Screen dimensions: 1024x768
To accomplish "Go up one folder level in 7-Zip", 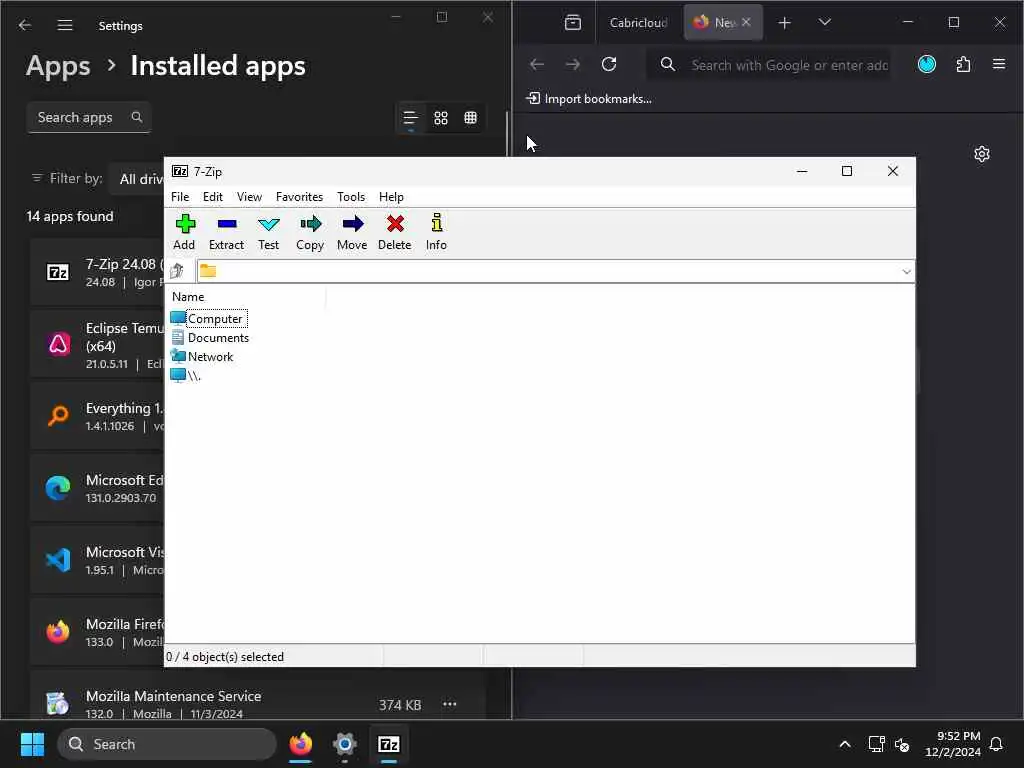I will (x=177, y=271).
